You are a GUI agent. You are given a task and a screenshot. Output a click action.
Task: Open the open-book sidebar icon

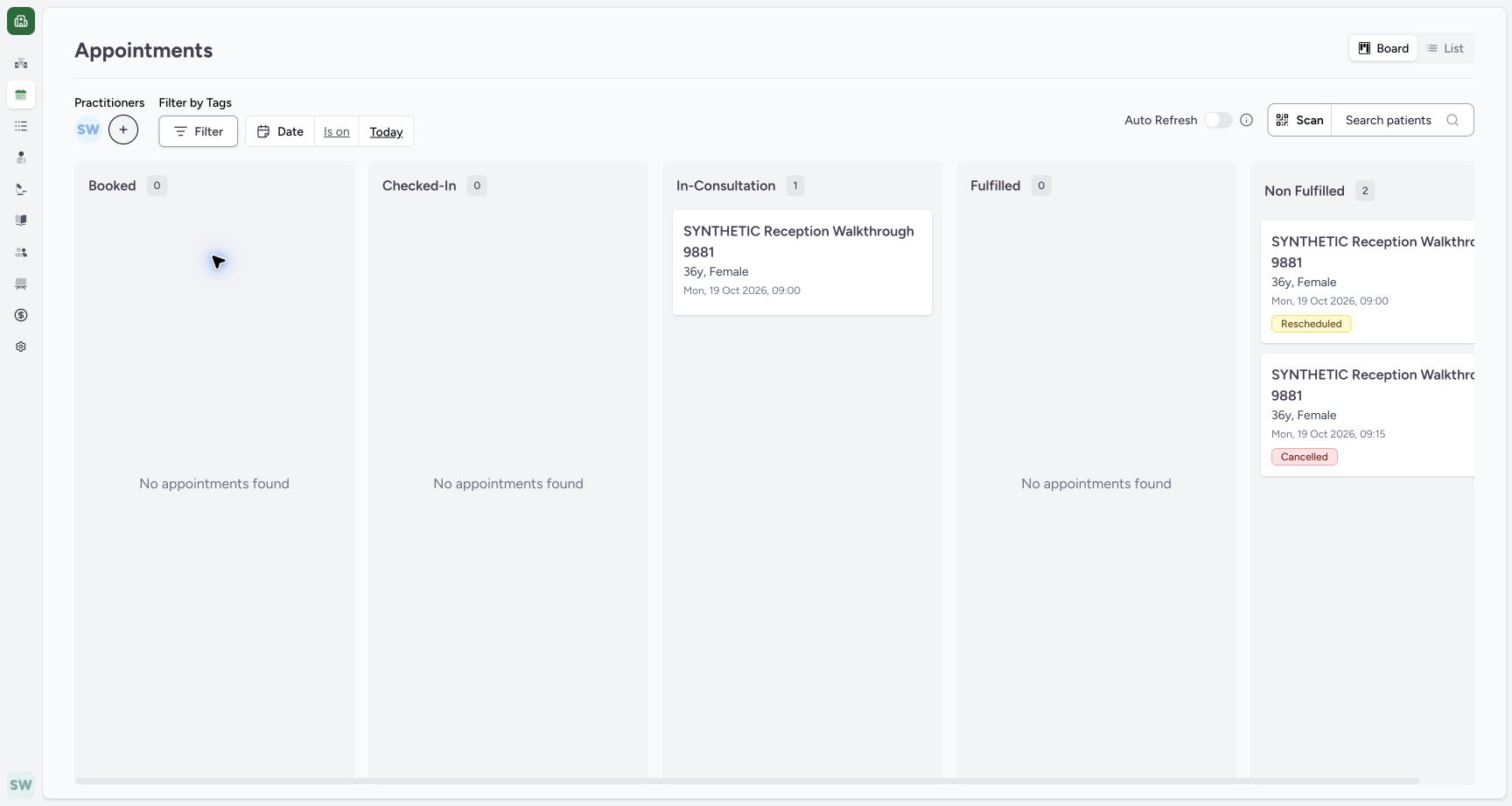pyautogui.click(x=21, y=221)
